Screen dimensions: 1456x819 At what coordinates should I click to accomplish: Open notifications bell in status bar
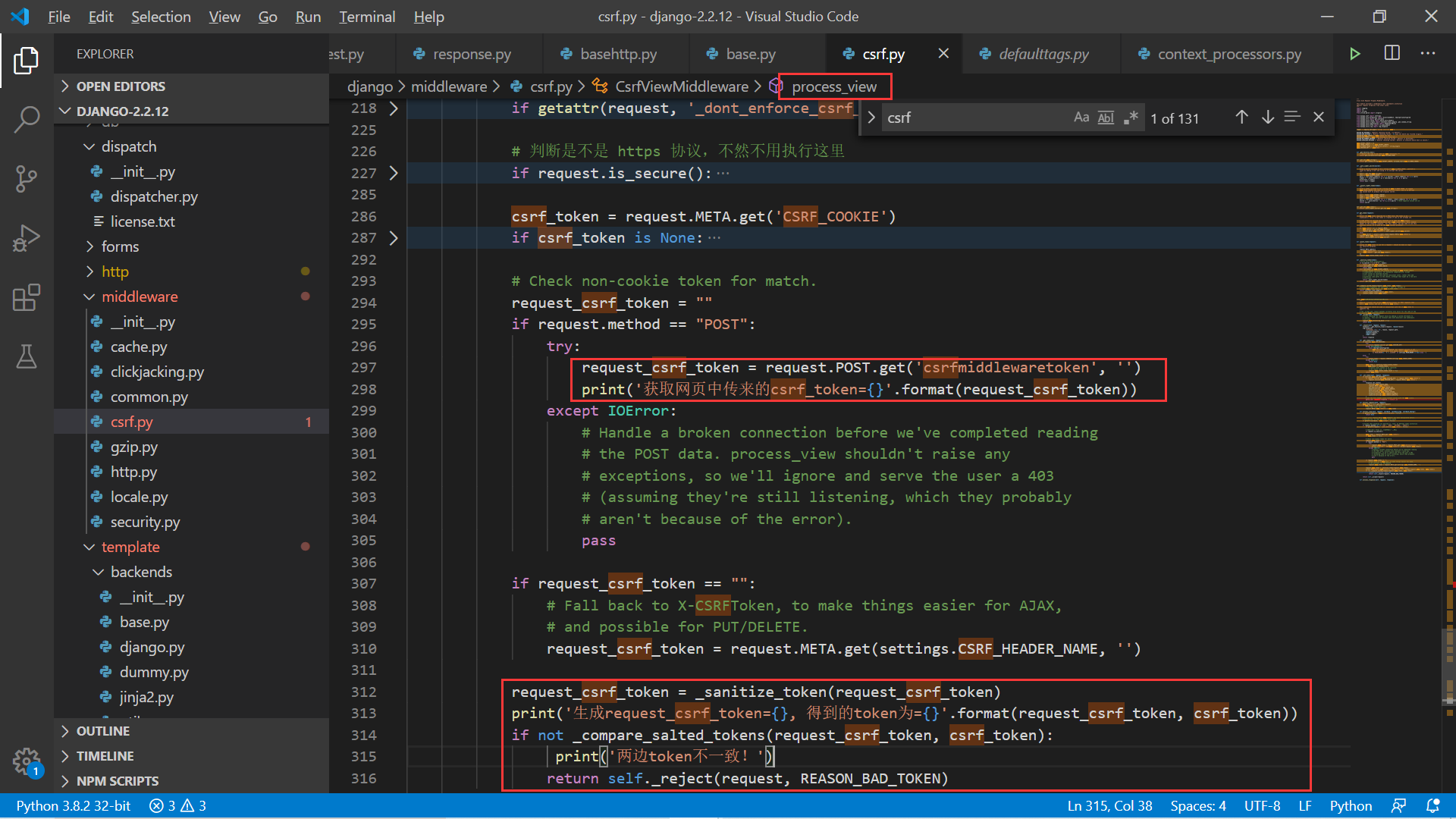[x=1432, y=805]
